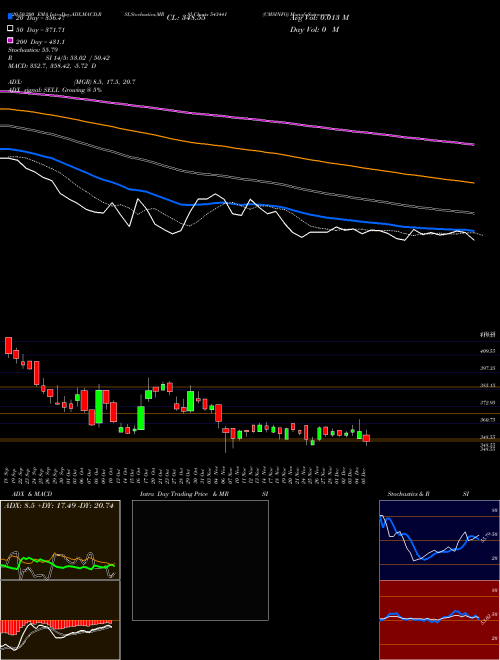
Task: Click the first red candlestick at 18 Sep
Action: coord(8,346)
